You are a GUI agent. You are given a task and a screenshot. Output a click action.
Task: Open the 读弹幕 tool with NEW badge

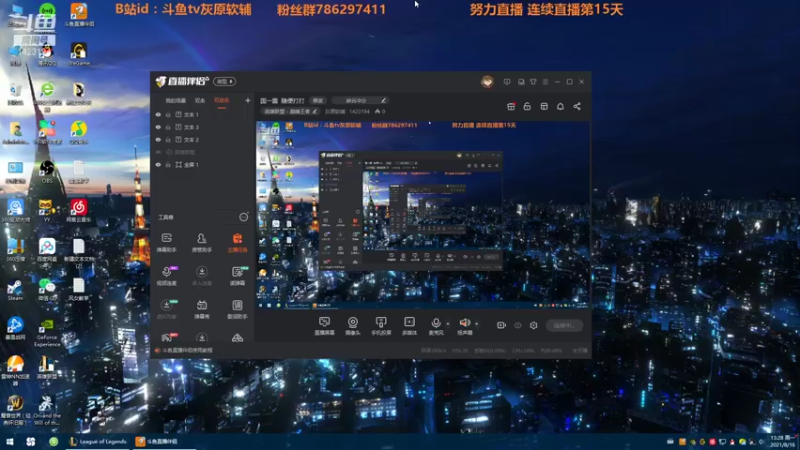pos(237,276)
